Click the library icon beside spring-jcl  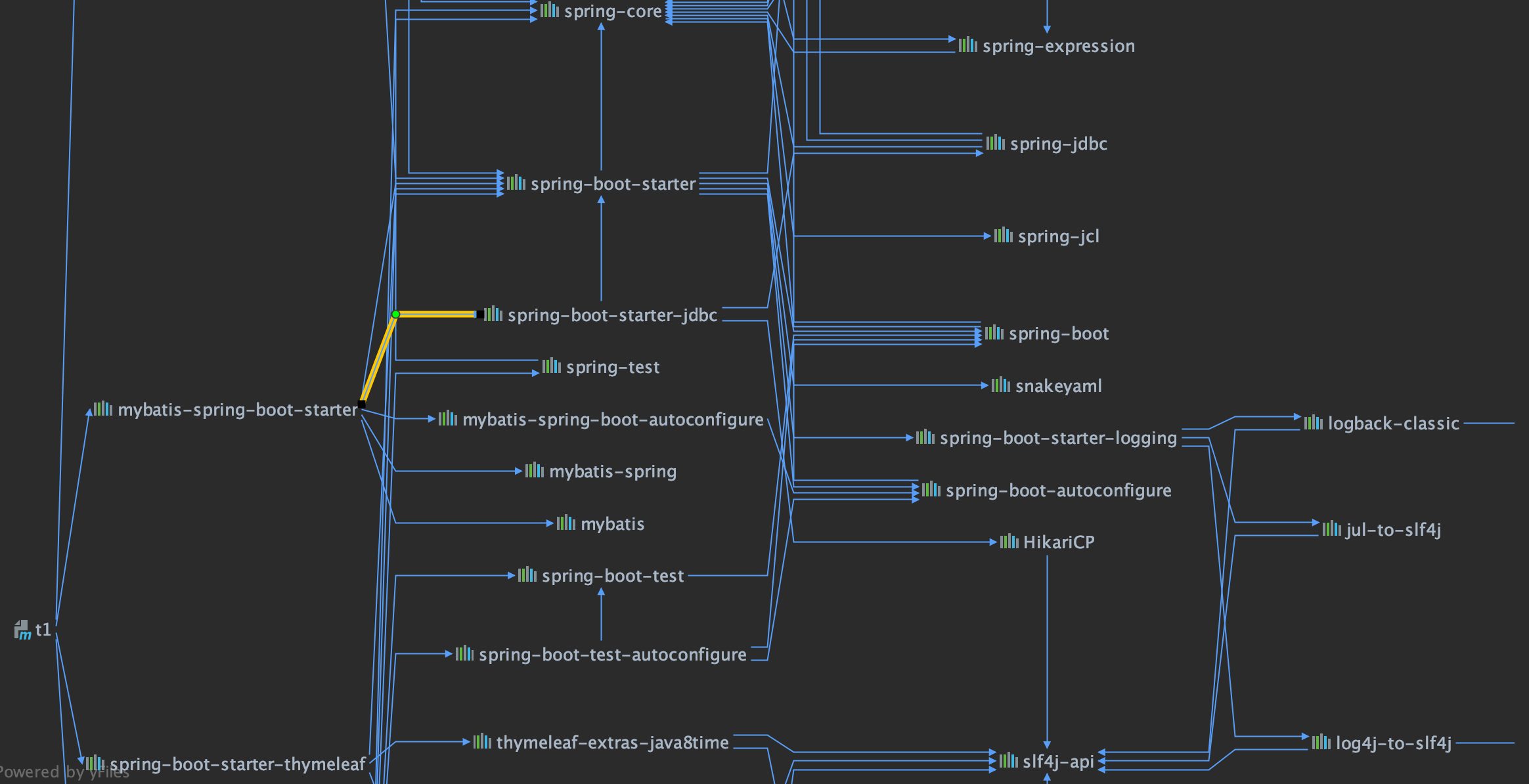click(1003, 235)
